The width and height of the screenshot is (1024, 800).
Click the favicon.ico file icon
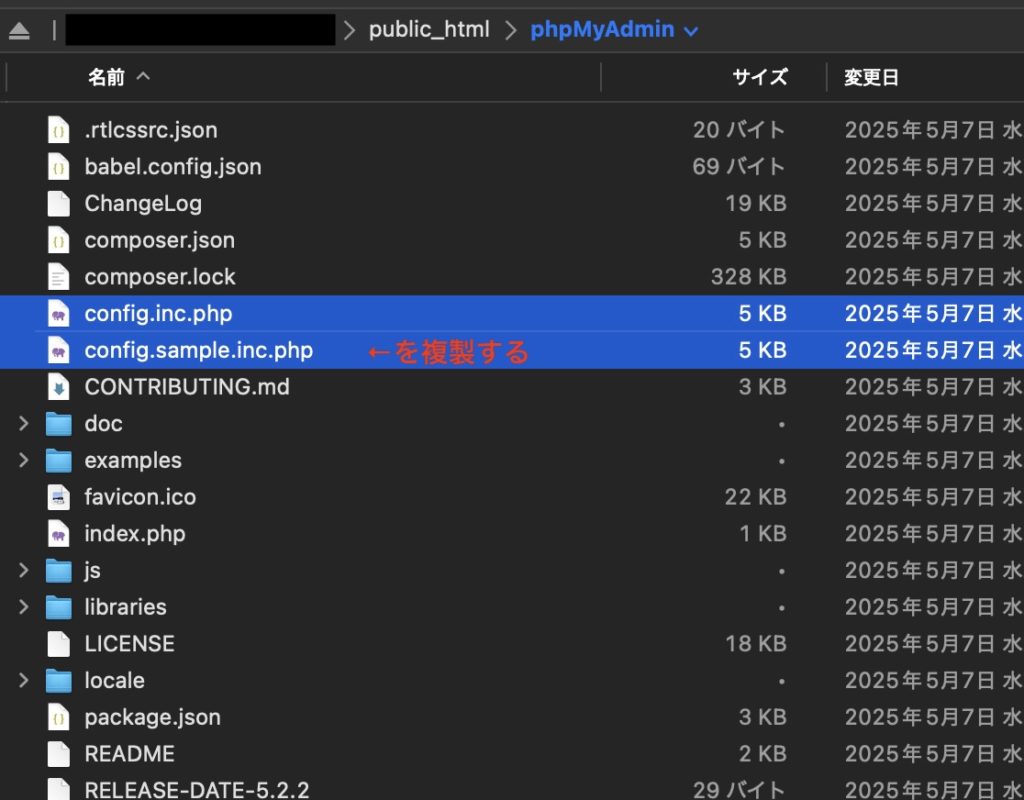pyautogui.click(x=59, y=497)
